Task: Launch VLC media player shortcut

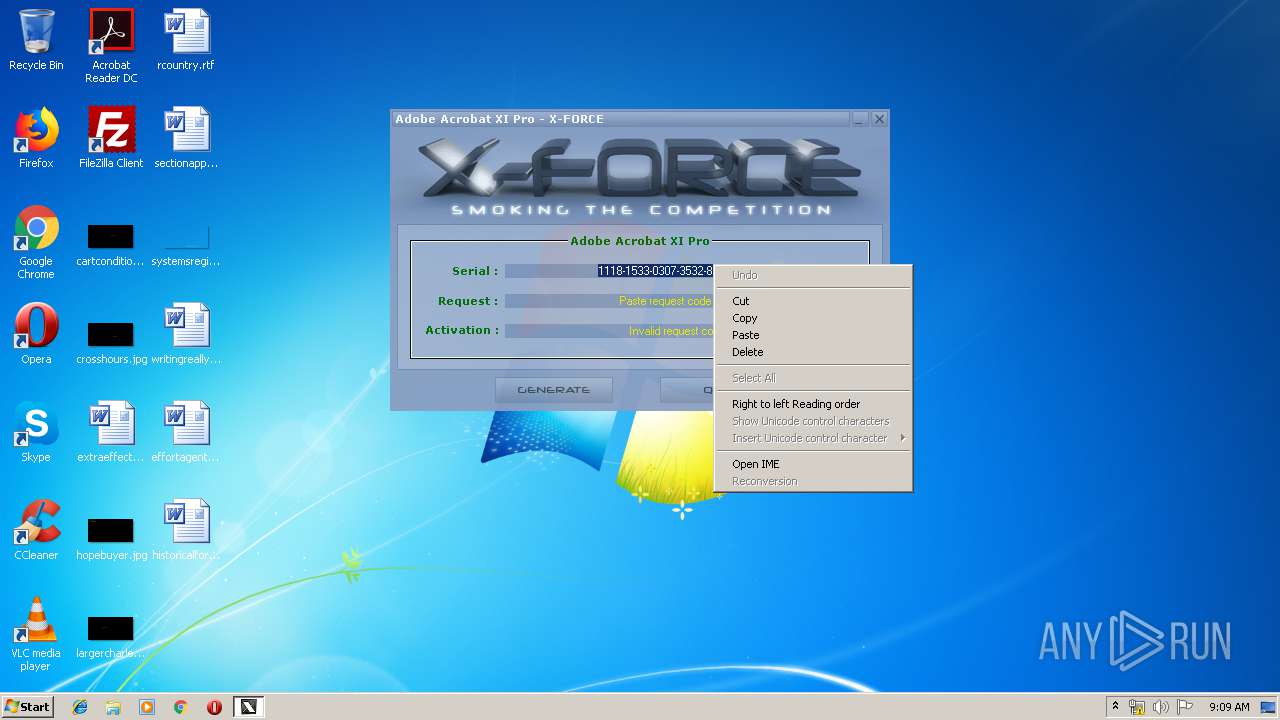Action: tap(36, 634)
